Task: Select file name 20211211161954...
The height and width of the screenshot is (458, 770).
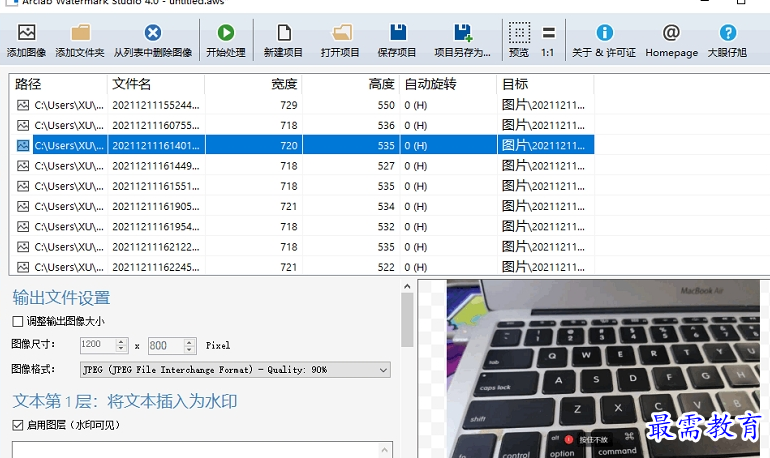Action: pyautogui.click(x=156, y=226)
